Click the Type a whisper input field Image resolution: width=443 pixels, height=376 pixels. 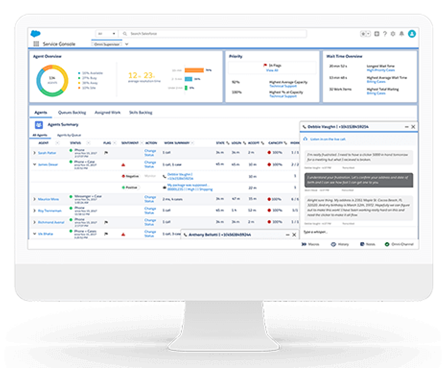point(358,232)
